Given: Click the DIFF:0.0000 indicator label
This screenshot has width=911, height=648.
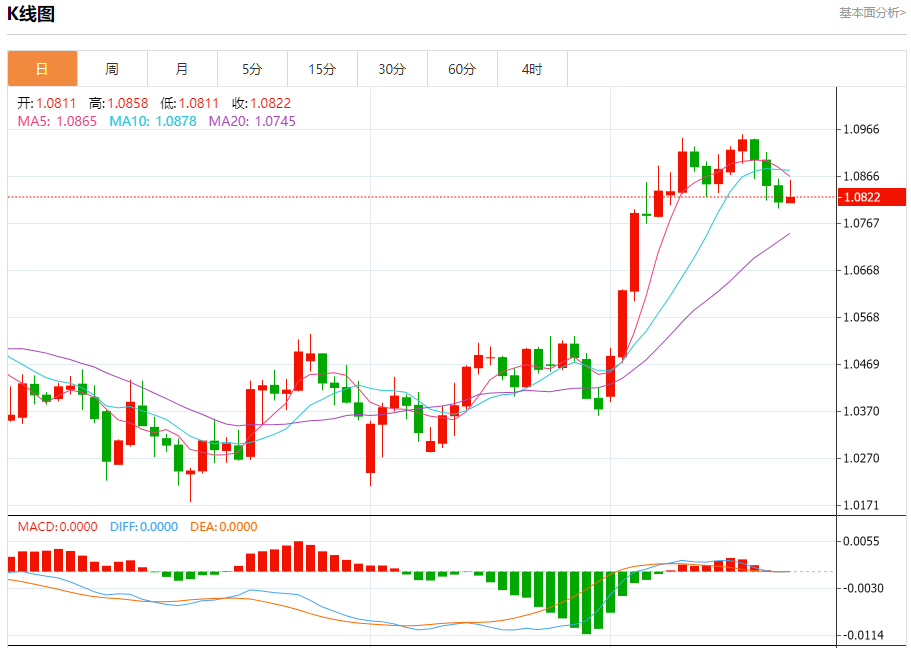Looking at the screenshot, I should [x=144, y=527].
